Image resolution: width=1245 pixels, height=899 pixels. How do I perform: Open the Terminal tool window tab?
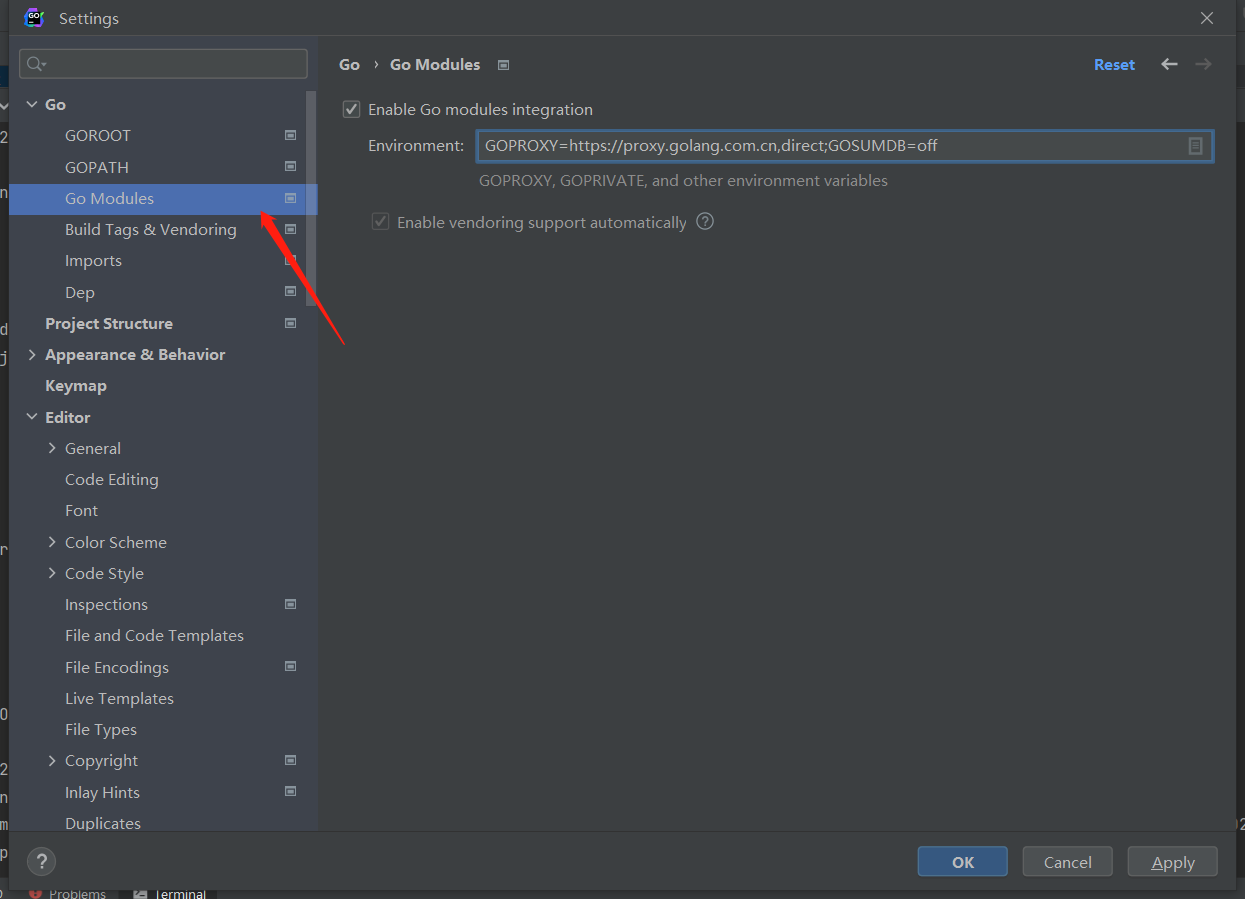169,894
